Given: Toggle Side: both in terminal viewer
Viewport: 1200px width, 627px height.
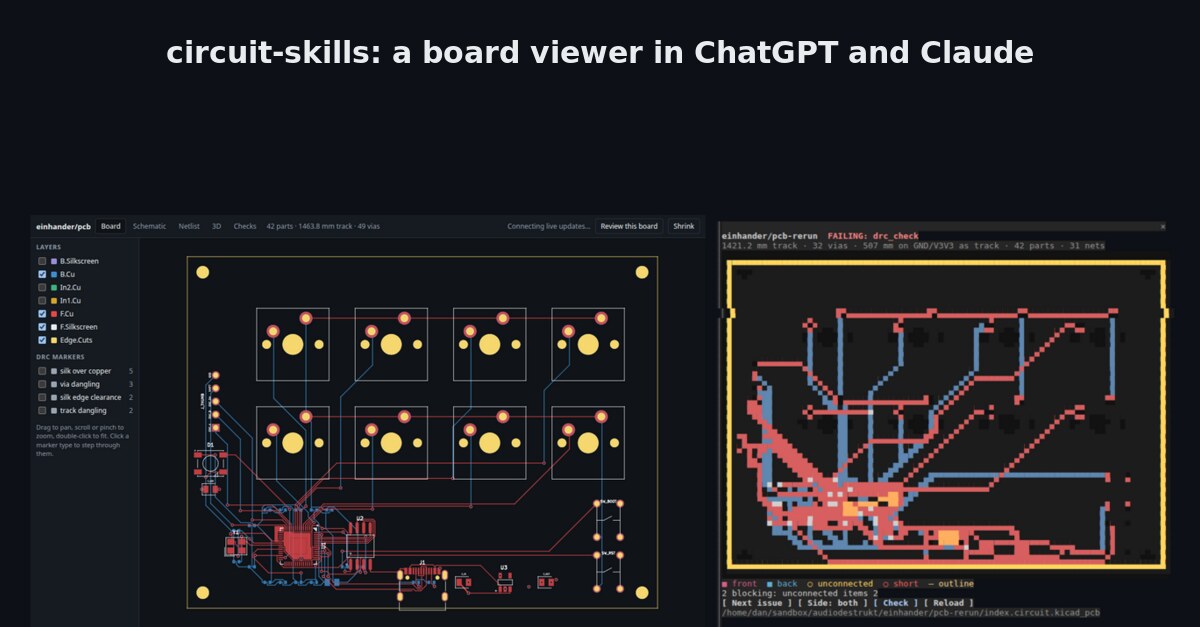Looking at the screenshot, I should point(834,603).
